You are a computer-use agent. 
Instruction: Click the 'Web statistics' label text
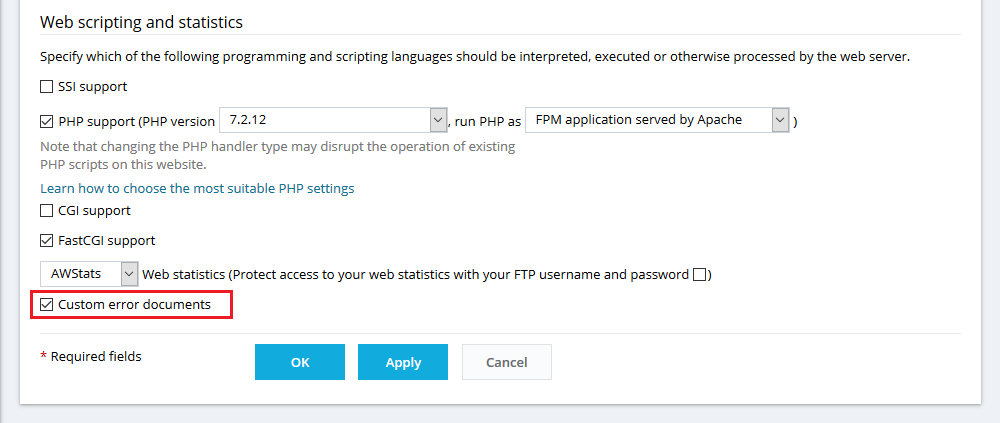click(x=184, y=274)
